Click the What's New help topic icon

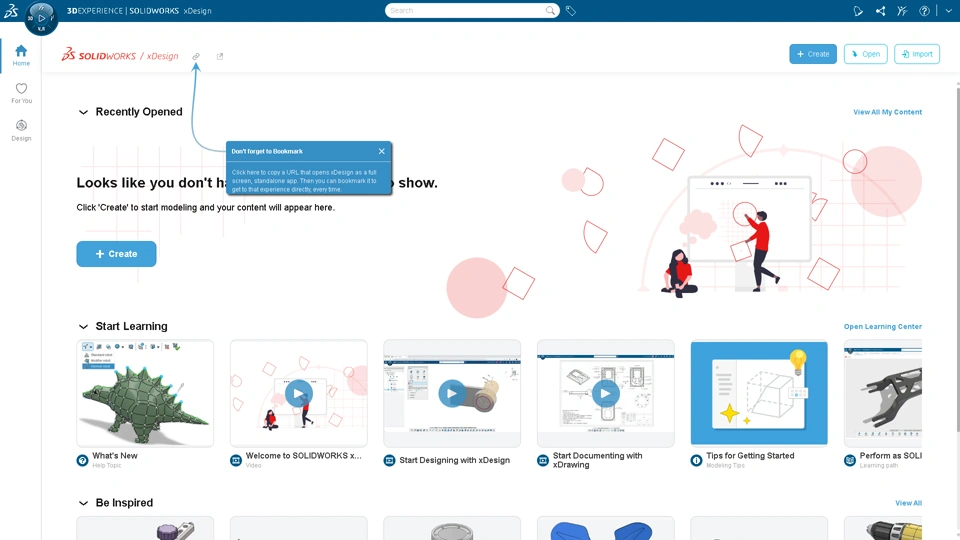click(x=82, y=460)
